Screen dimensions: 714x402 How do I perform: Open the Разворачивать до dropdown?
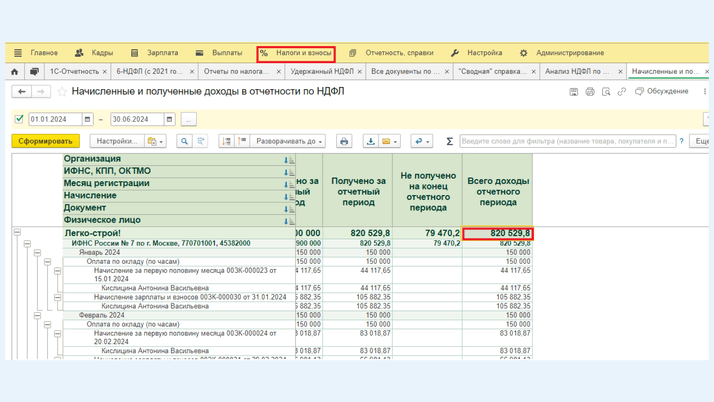(287, 142)
